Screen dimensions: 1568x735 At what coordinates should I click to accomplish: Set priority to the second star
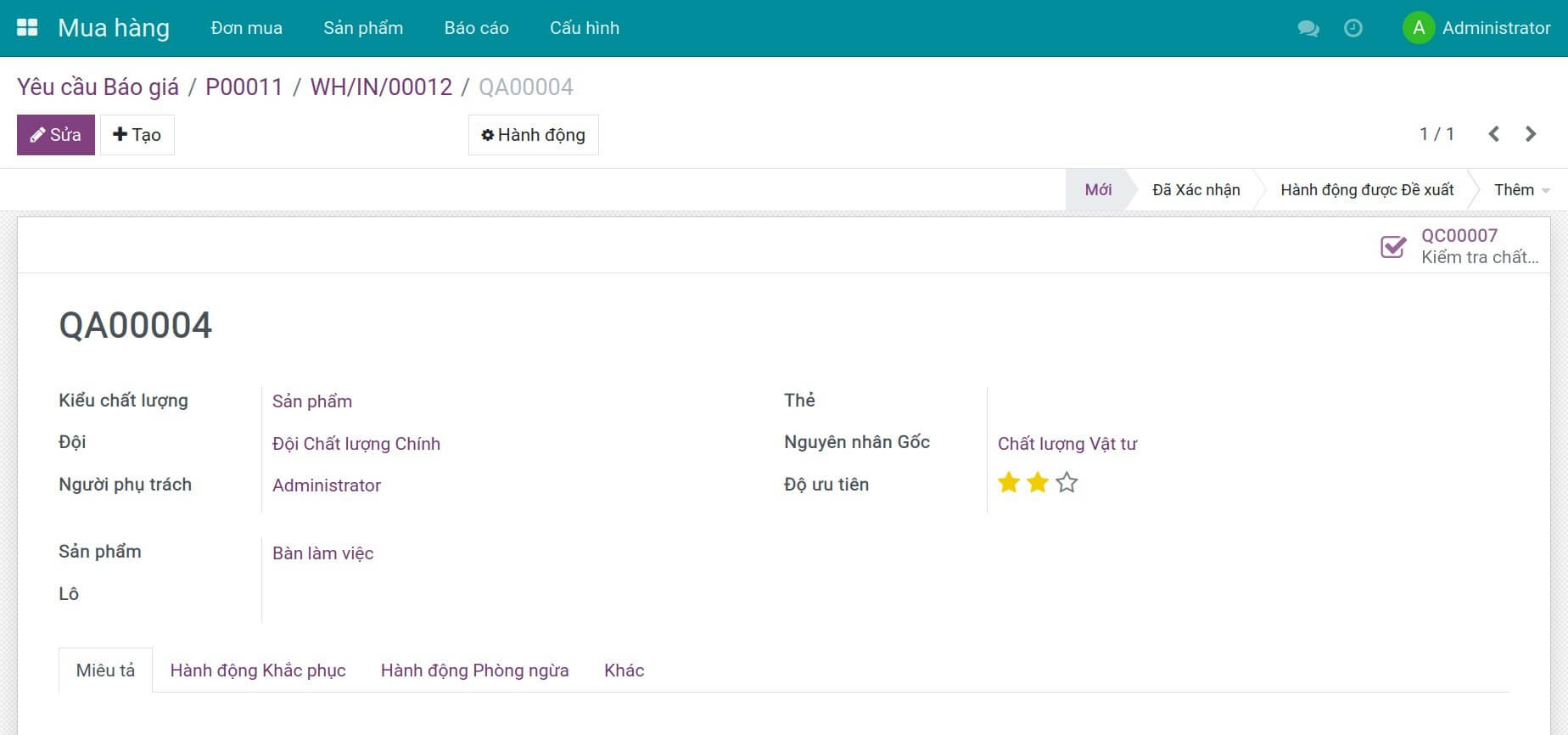(1038, 483)
